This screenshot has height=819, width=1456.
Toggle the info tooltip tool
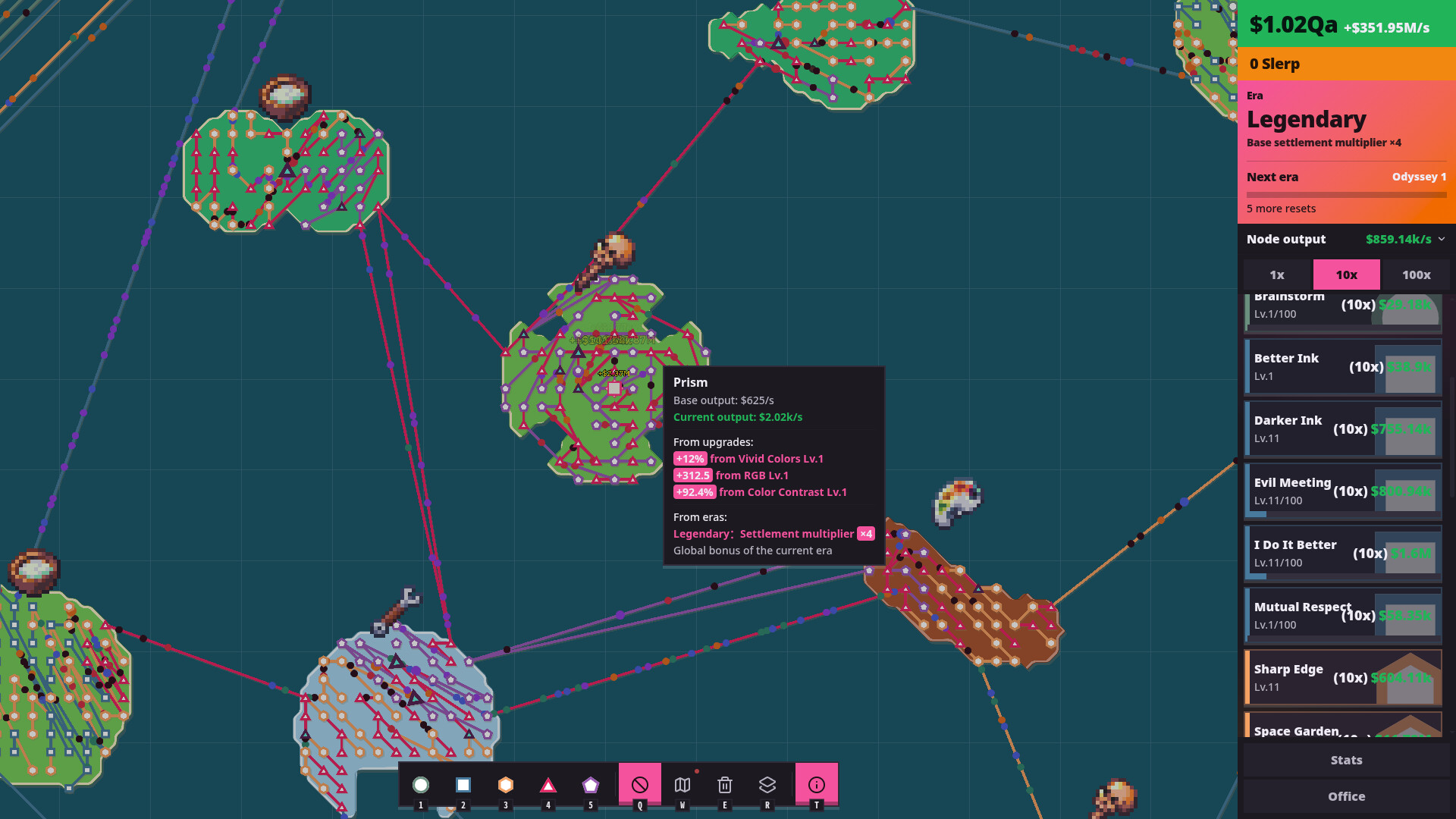click(817, 785)
